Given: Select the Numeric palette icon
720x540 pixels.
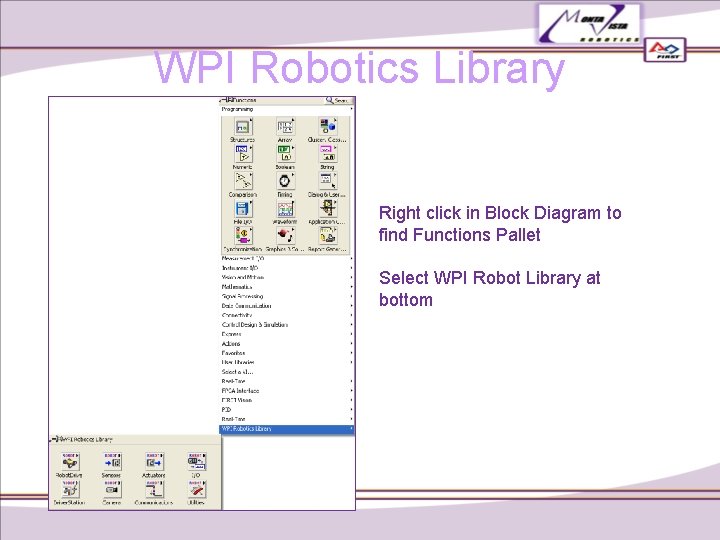Looking at the screenshot, I should pos(243,154).
